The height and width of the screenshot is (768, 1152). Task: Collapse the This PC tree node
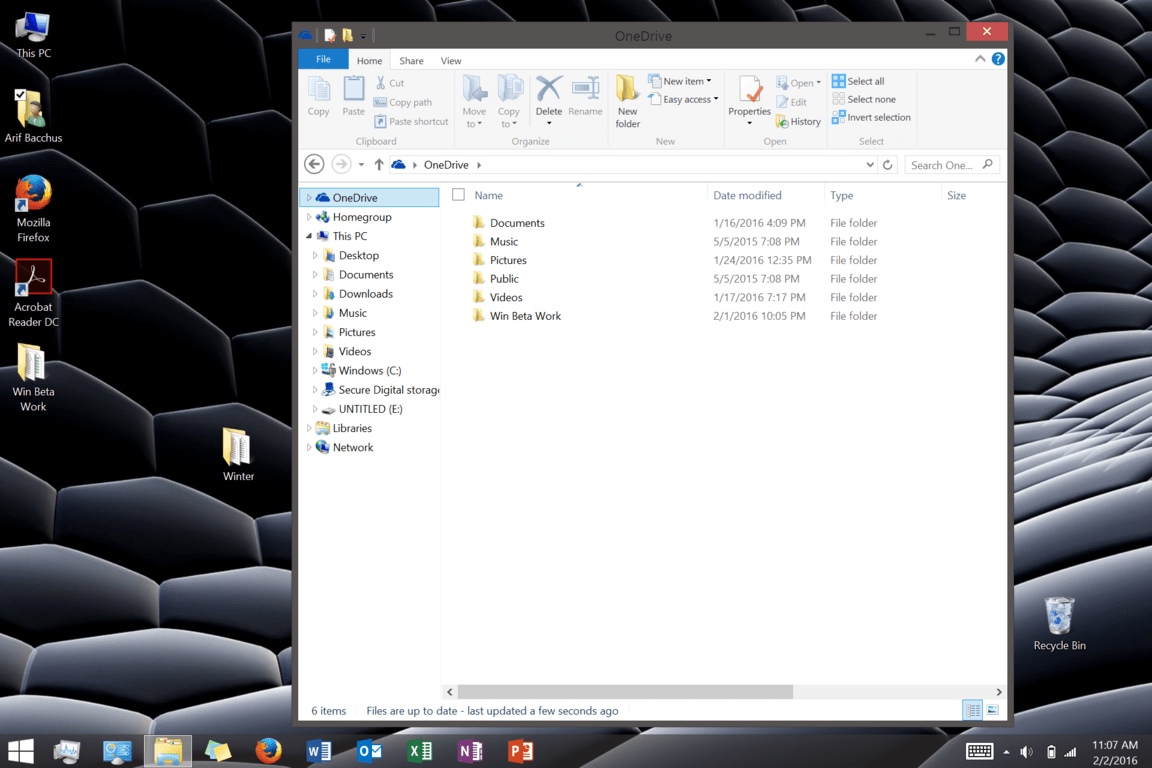(309, 237)
